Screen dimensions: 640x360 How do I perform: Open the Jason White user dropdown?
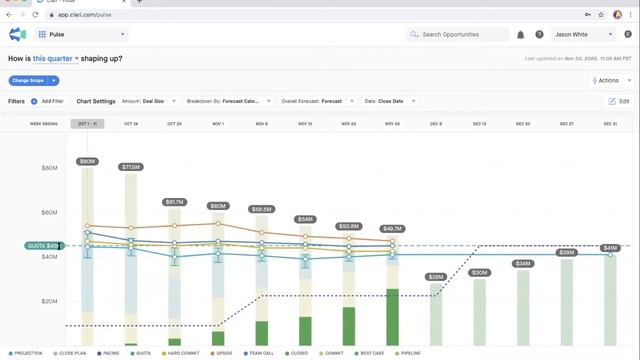[584, 34]
